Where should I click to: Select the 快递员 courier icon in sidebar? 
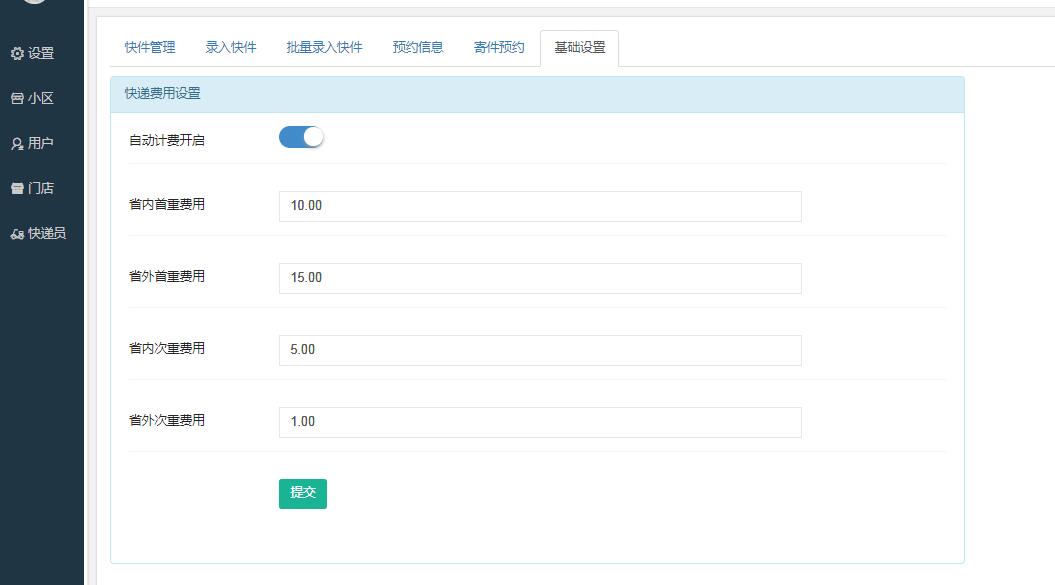point(17,233)
